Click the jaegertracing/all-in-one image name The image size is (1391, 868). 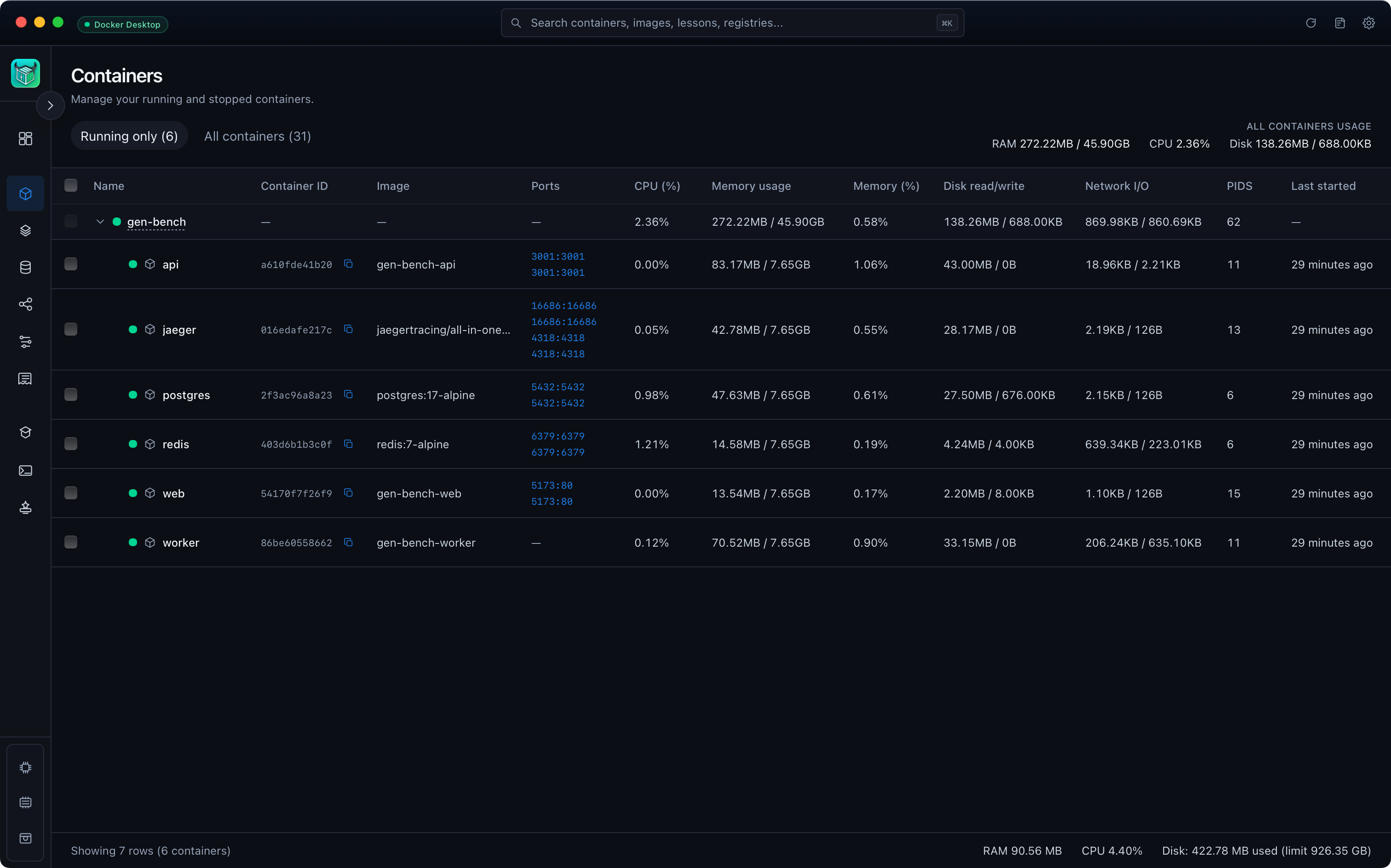(443, 330)
